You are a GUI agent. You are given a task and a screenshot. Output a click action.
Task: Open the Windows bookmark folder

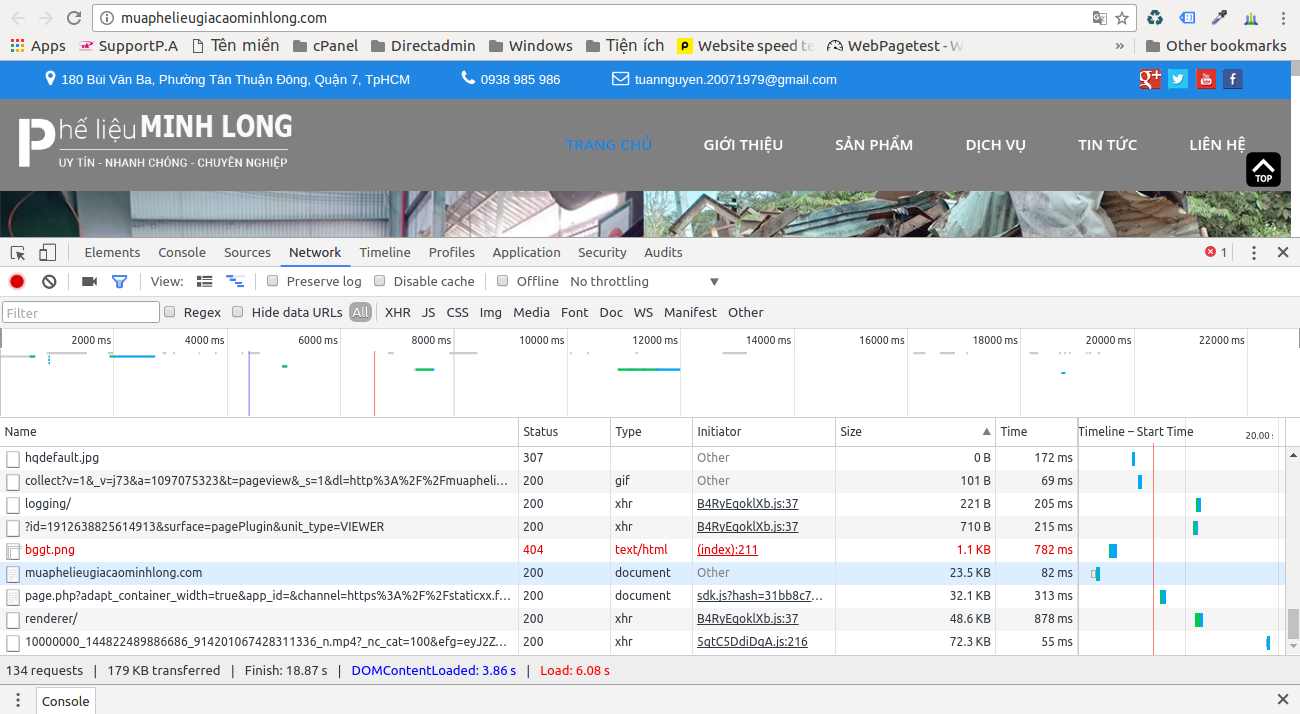click(530, 46)
